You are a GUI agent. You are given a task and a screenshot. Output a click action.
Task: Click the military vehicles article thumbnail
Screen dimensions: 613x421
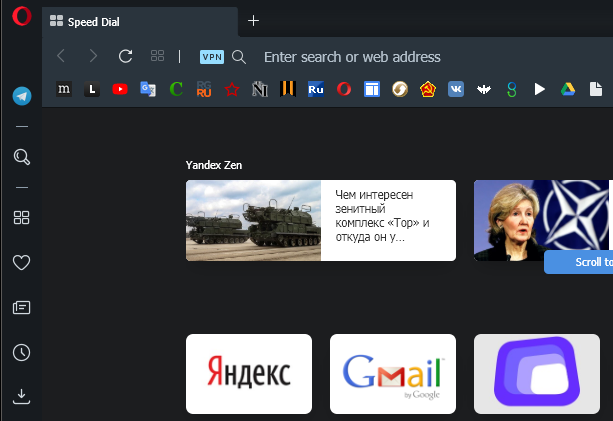[253, 220]
